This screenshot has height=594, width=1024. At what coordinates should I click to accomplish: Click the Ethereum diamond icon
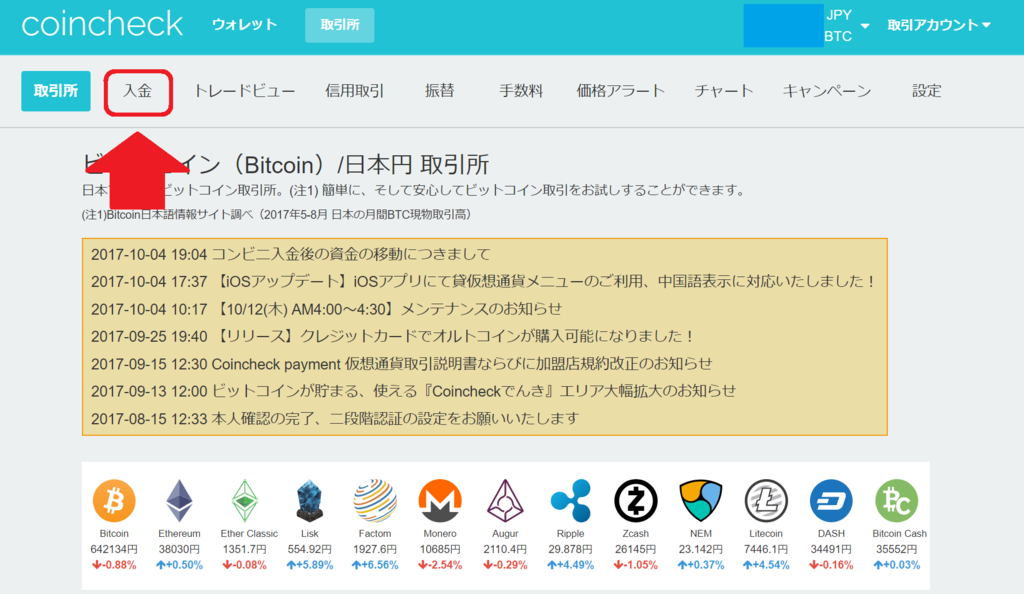(x=179, y=501)
